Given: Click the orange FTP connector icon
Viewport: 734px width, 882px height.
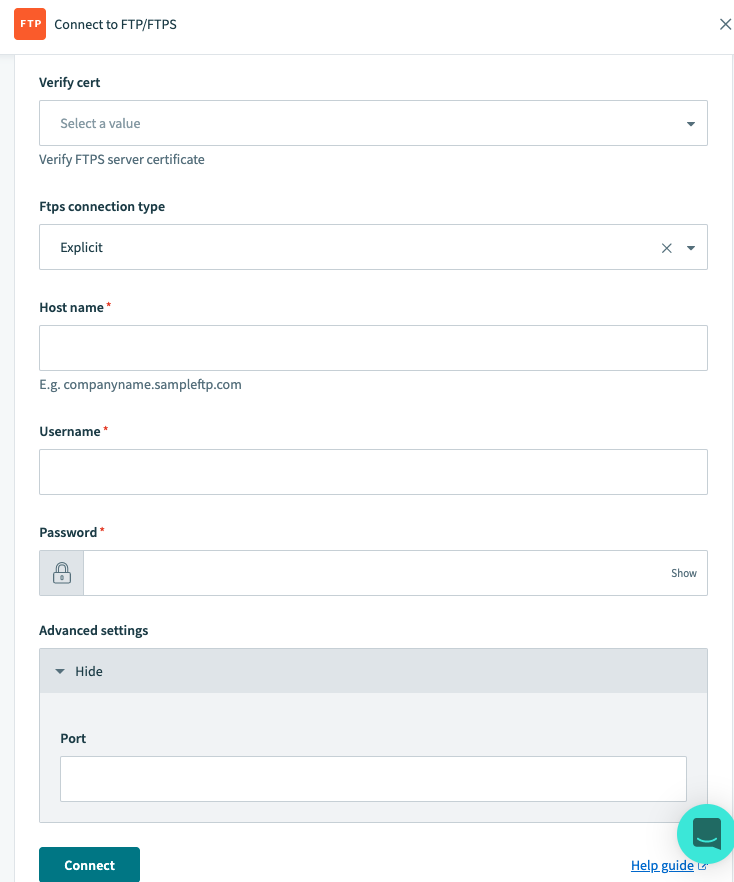Looking at the screenshot, I should tap(30, 24).
